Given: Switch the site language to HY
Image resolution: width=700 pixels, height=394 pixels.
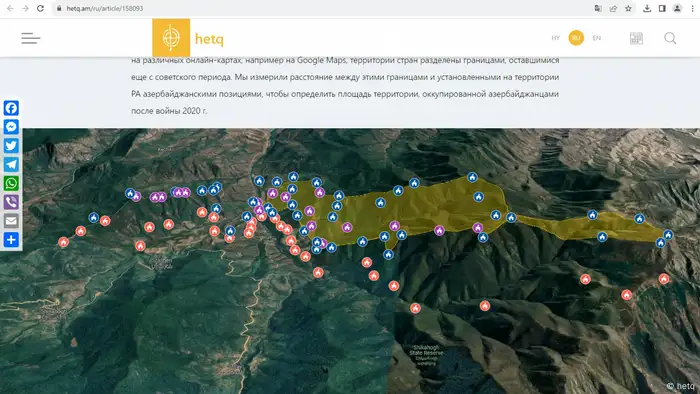Looking at the screenshot, I should pos(555,38).
